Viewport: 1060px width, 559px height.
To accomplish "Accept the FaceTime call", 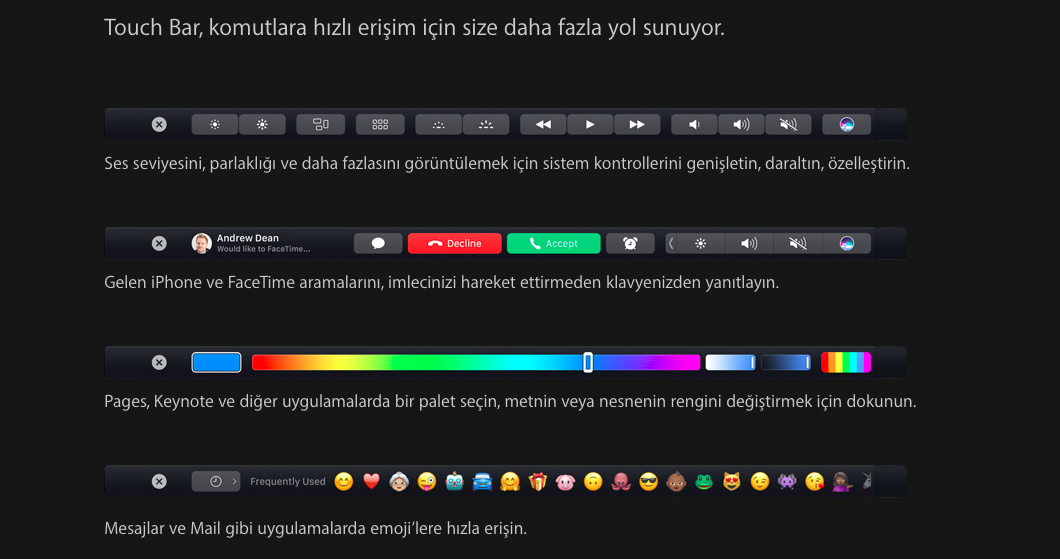I will coord(554,243).
